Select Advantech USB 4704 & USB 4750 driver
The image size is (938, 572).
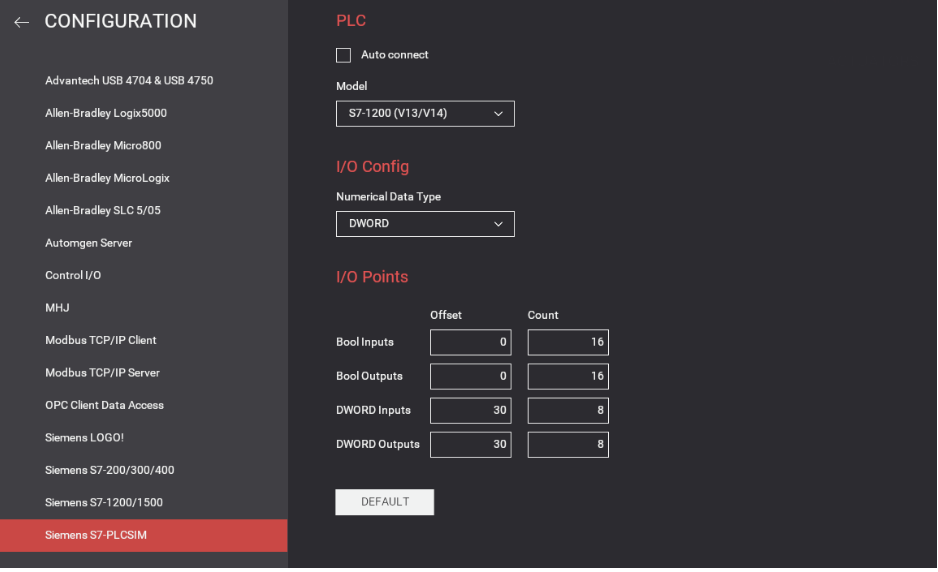tap(144, 80)
